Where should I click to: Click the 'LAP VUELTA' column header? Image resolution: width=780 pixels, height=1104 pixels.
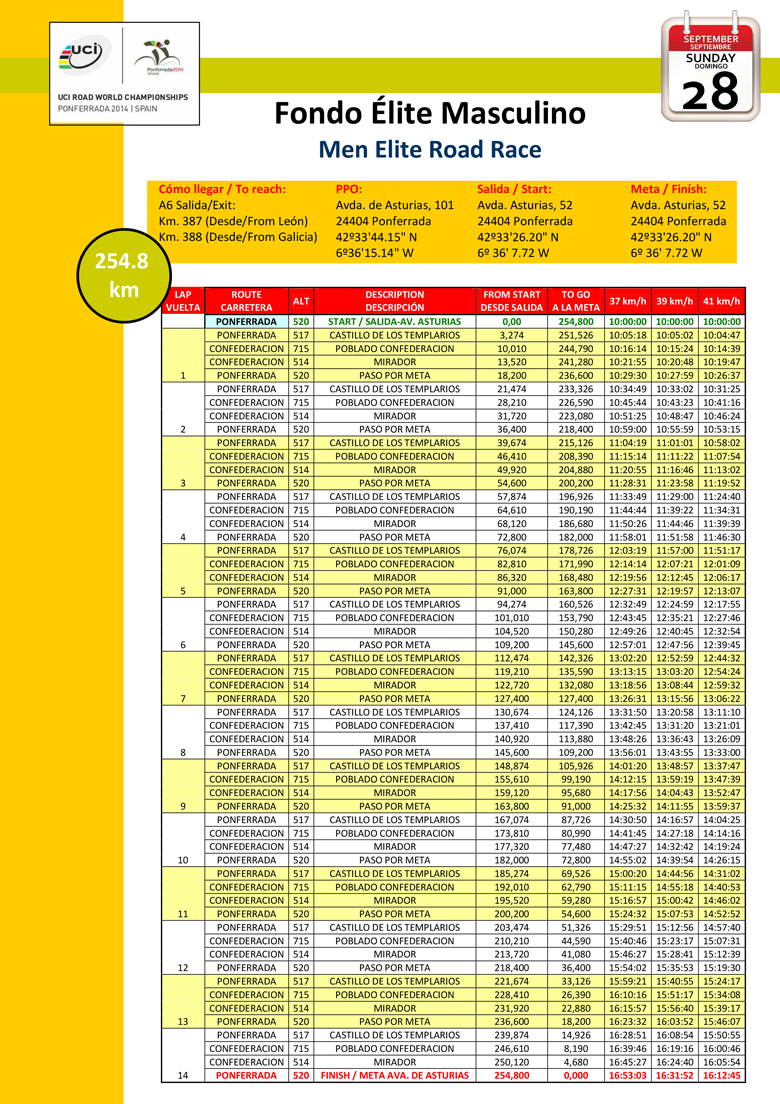click(183, 301)
